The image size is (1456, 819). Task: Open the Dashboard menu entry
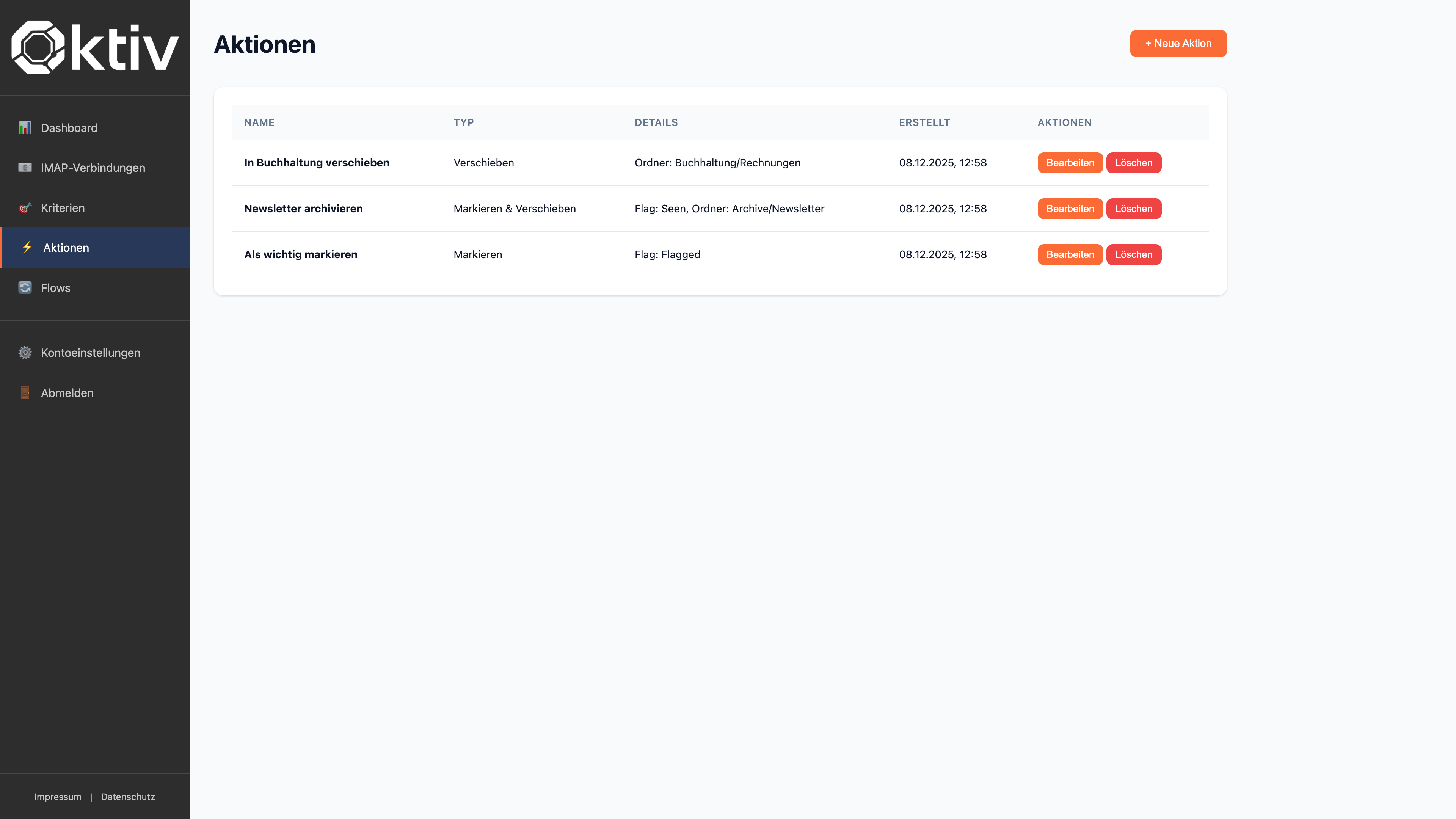(x=69, y=128)
